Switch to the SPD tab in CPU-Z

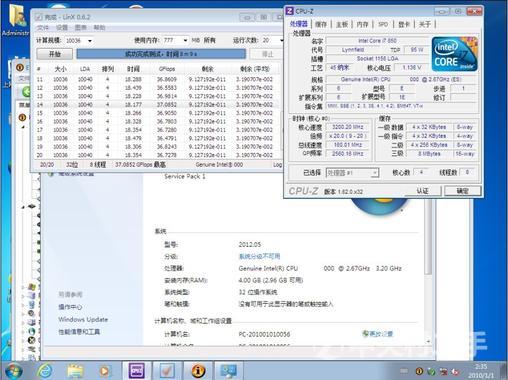pyautogui.click(x=383, y=24)
